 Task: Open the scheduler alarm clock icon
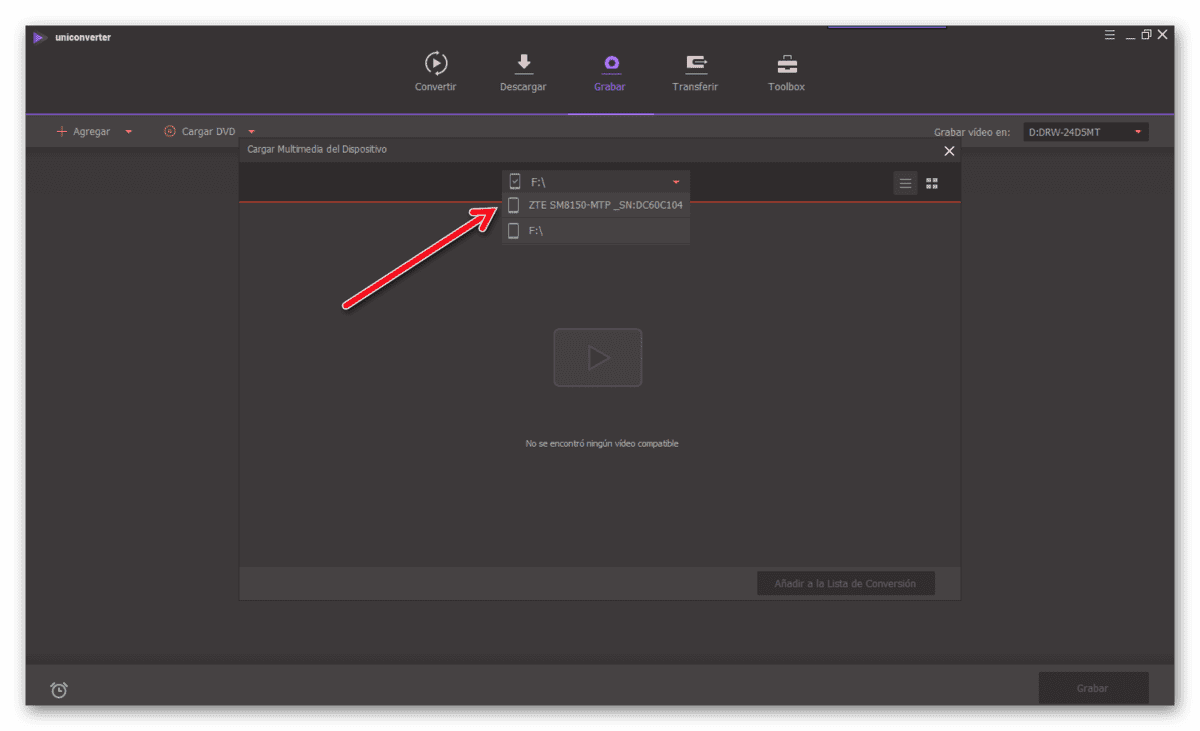click(59, 690)
